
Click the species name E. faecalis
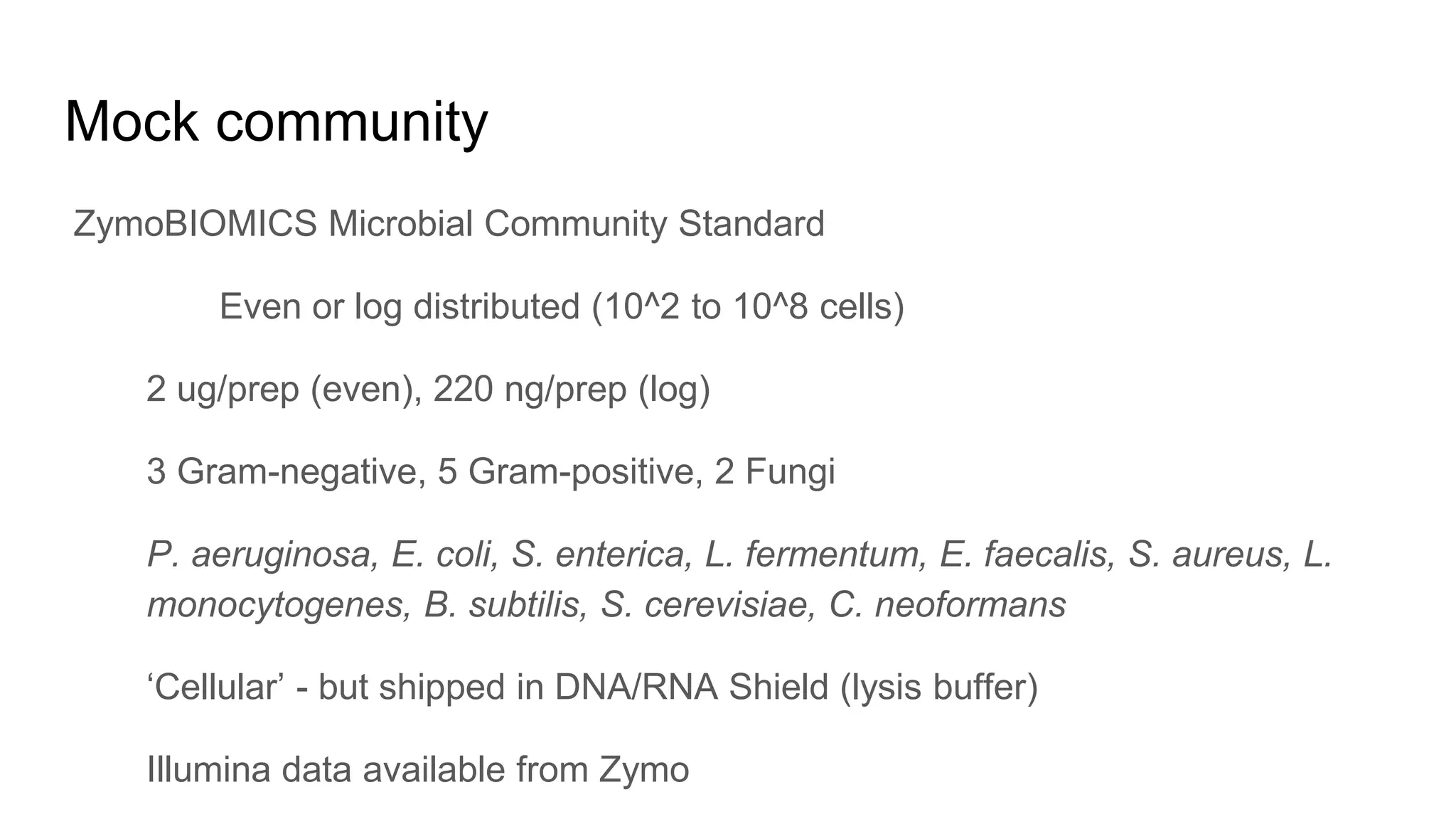coord(1026,555)
